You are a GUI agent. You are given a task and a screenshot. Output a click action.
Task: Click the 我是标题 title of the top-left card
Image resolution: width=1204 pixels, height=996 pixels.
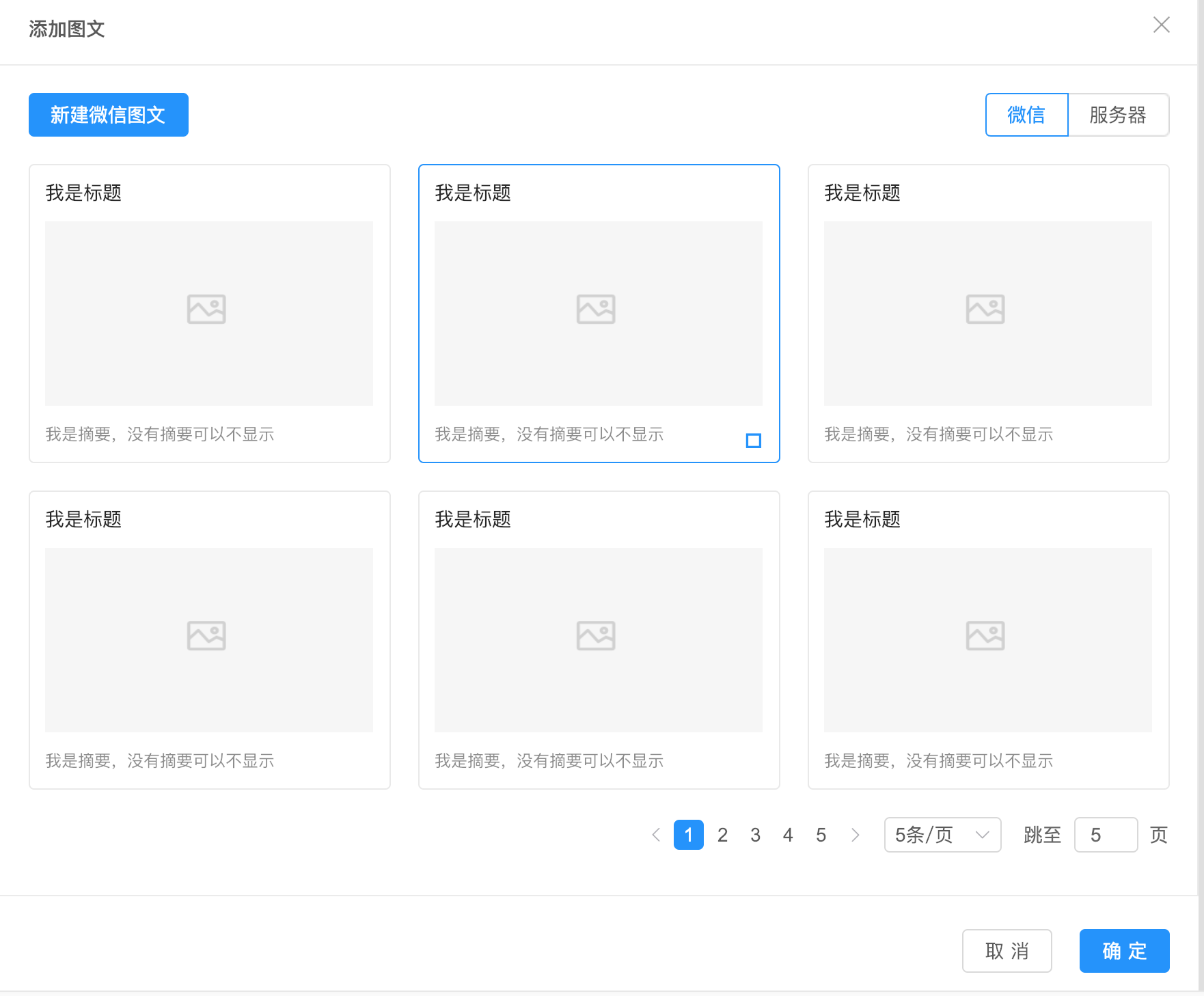click(x=83, y=193)
